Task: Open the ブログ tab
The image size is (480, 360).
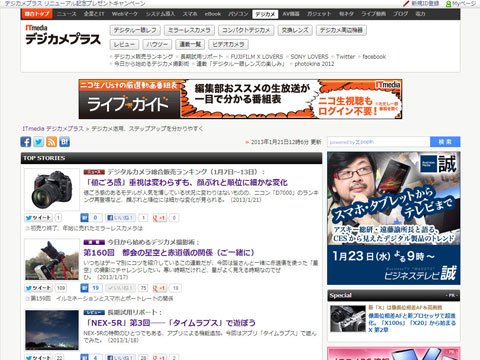Action: coord(400,14)
